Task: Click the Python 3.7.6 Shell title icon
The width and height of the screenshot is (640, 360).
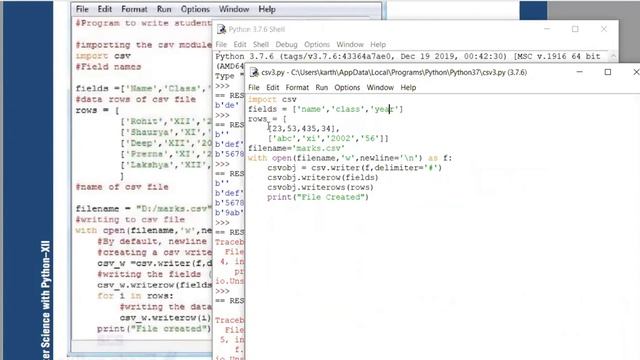Action: (x=221, y=29)
